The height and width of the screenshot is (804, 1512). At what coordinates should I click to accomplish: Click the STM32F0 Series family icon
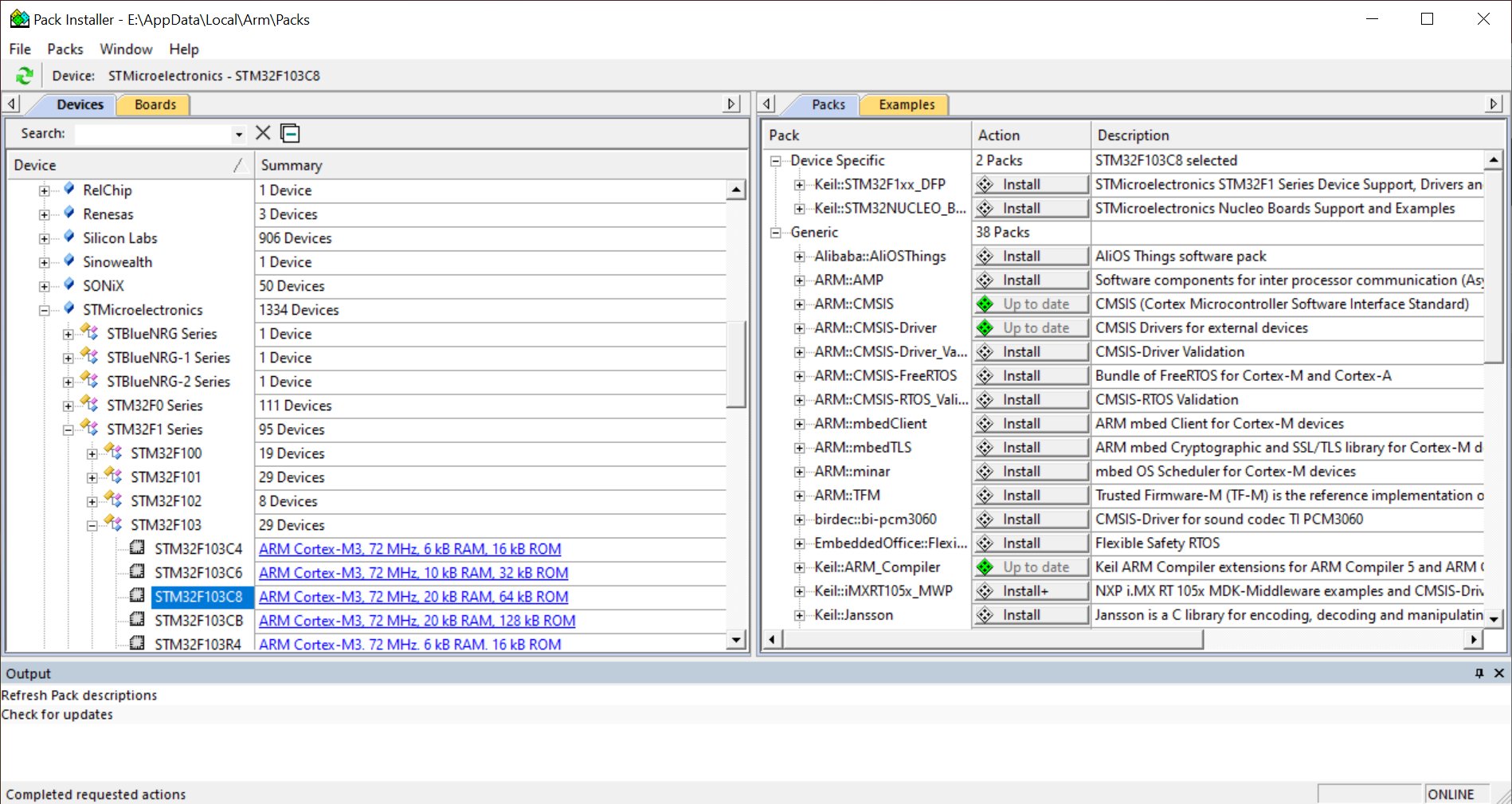[89, 404]
